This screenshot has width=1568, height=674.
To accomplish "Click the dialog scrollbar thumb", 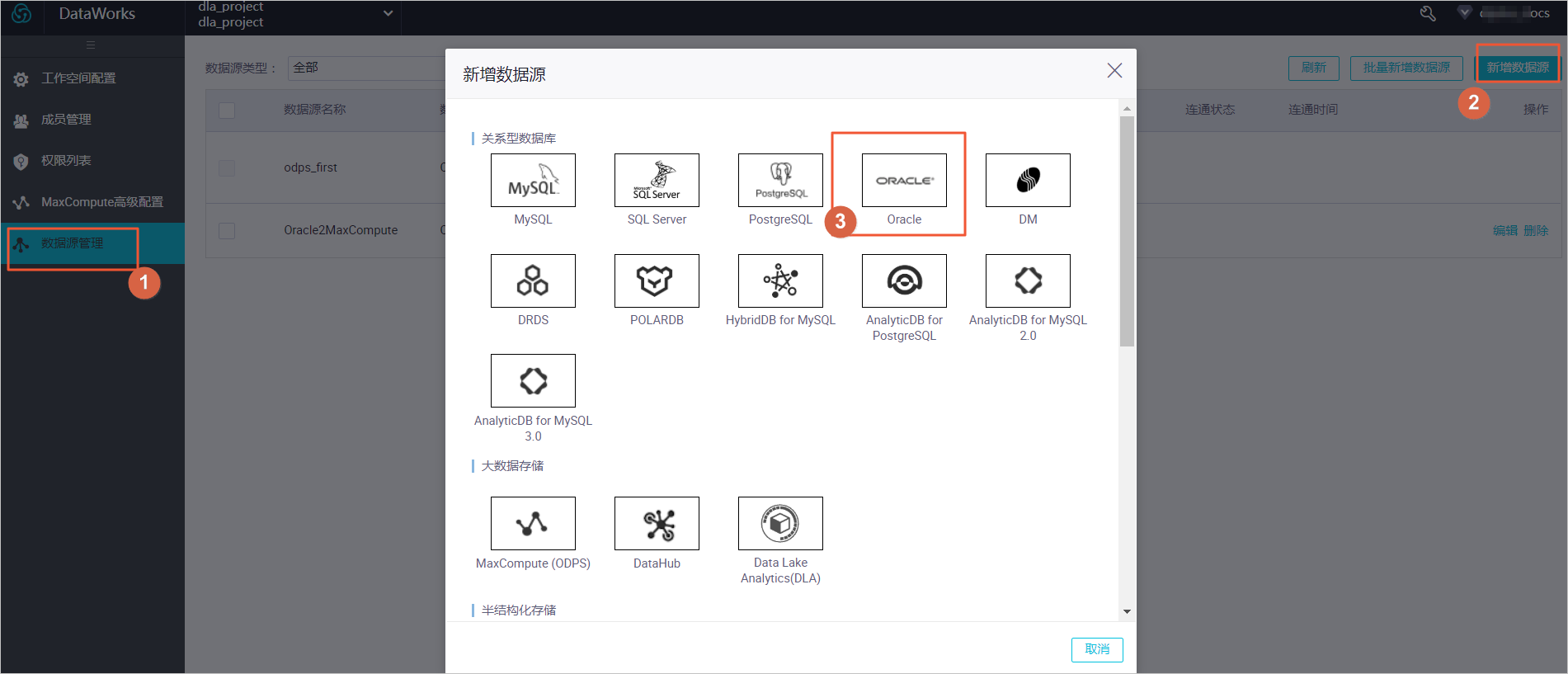I will pyautogui.click(x=1127, y=231).
